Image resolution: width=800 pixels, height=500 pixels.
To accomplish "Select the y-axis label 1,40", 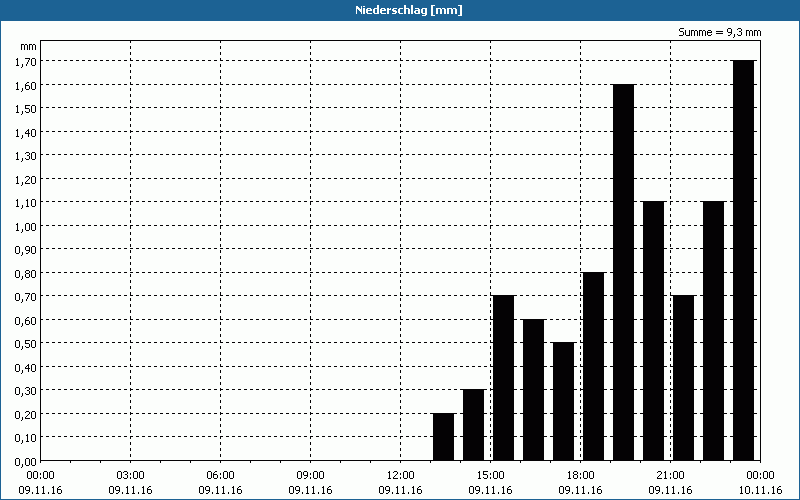I will [x=26, y=133].
